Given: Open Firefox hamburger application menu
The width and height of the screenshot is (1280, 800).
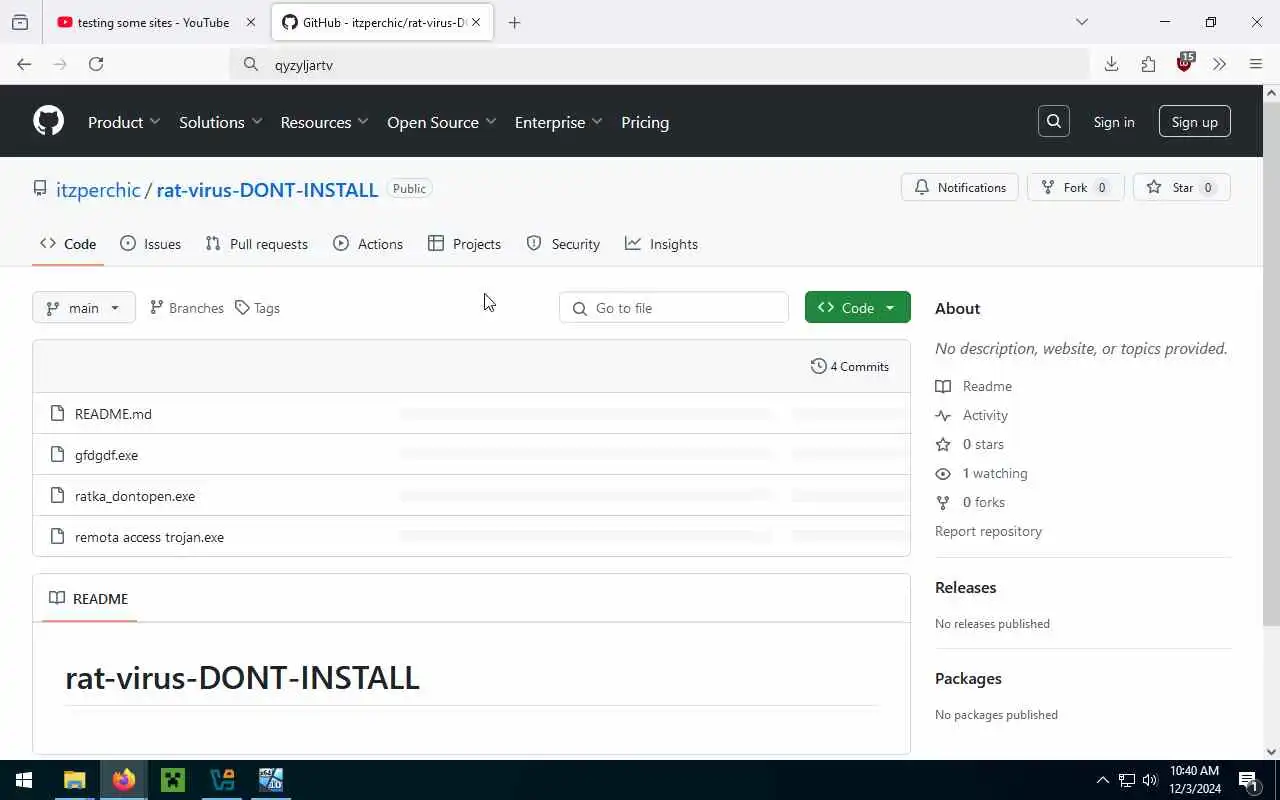Looking at the screenshot, I should (x=1256, y=64).
